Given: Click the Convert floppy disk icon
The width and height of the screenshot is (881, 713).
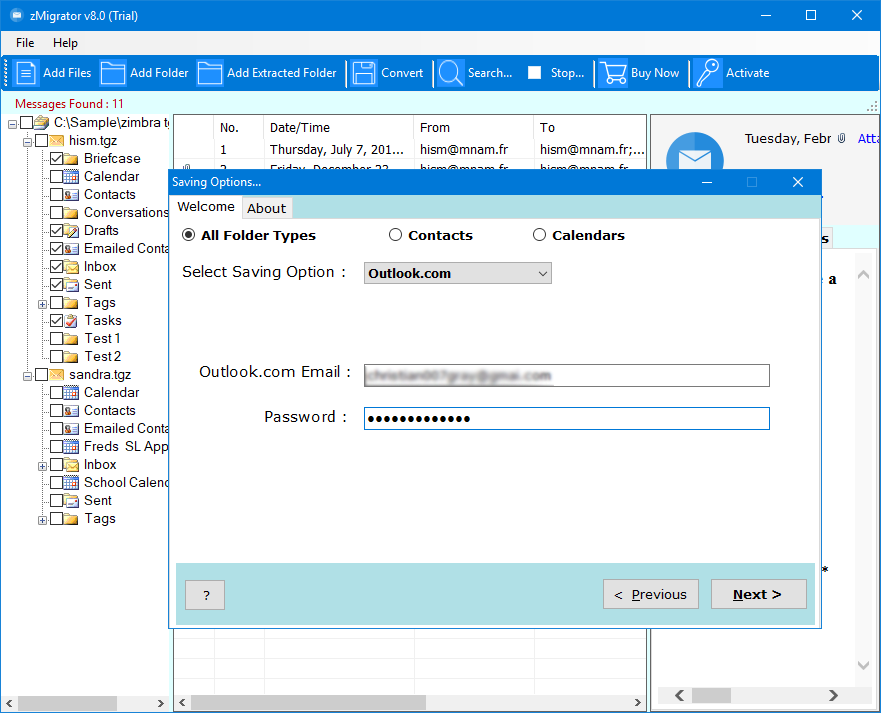Looking at the screenshot, I should tap(364, 73).
